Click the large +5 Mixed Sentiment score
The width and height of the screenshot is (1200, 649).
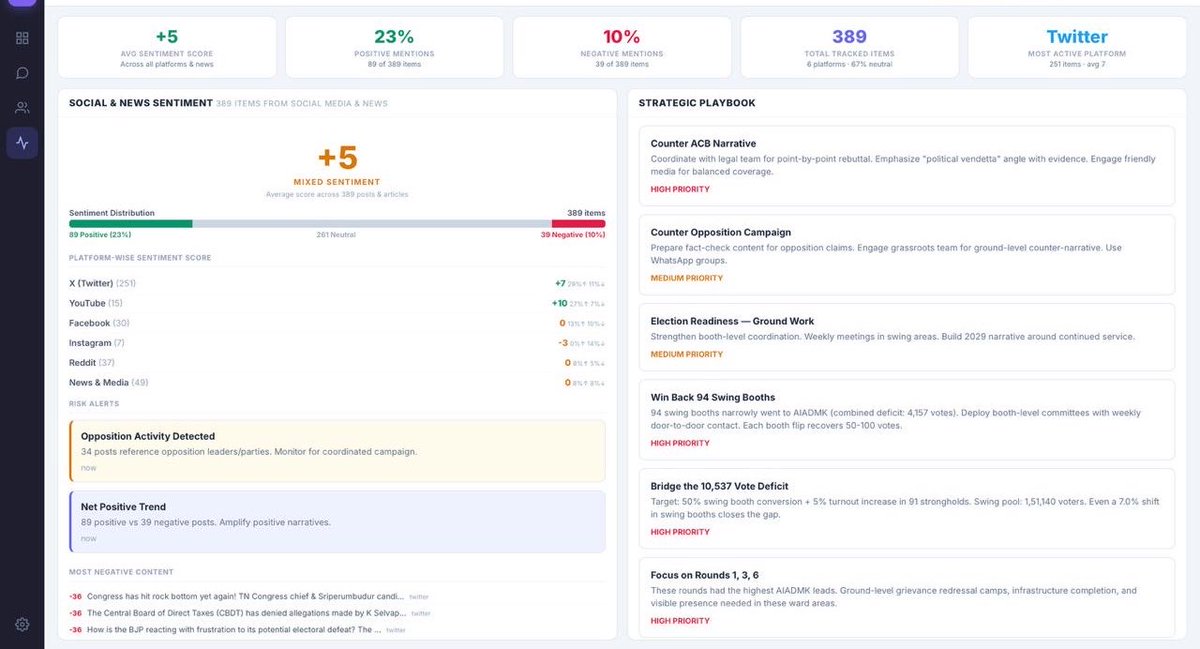pos(337,158)
